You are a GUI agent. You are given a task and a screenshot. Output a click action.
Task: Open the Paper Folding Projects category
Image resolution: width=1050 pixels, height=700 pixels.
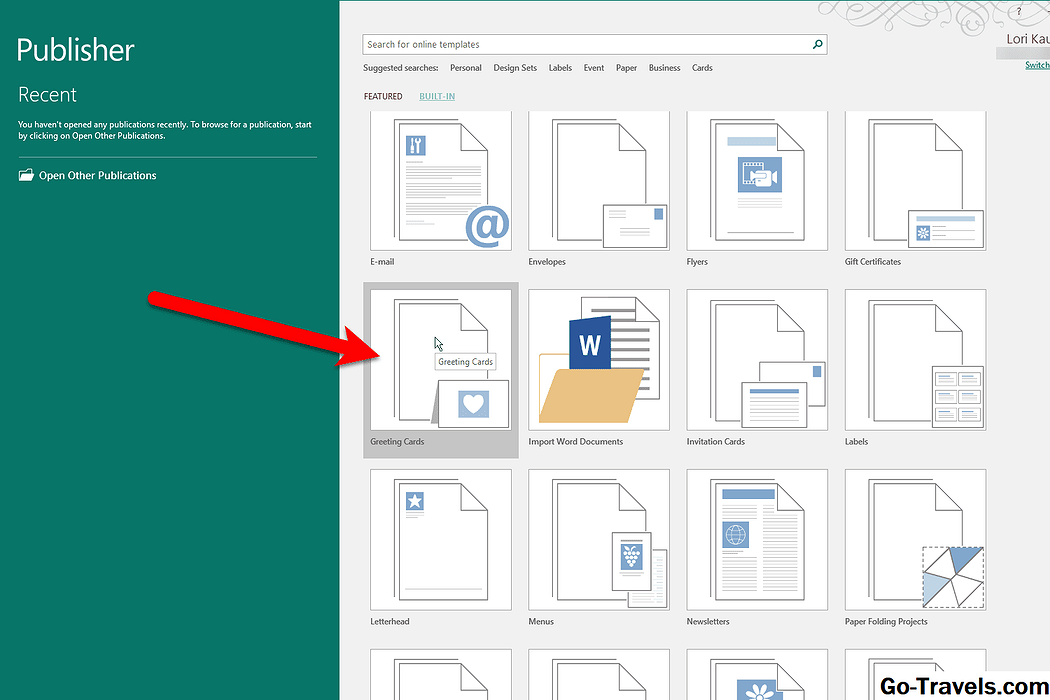915,539
